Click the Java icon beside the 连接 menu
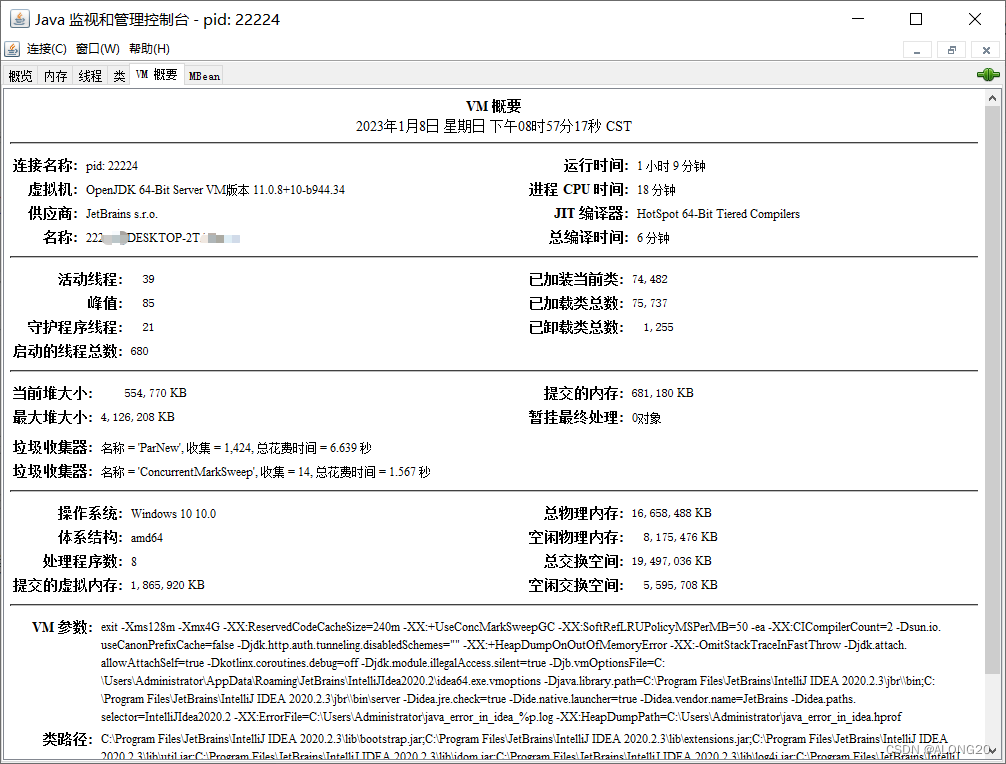1006x764 pixels. tap(12, 49)
